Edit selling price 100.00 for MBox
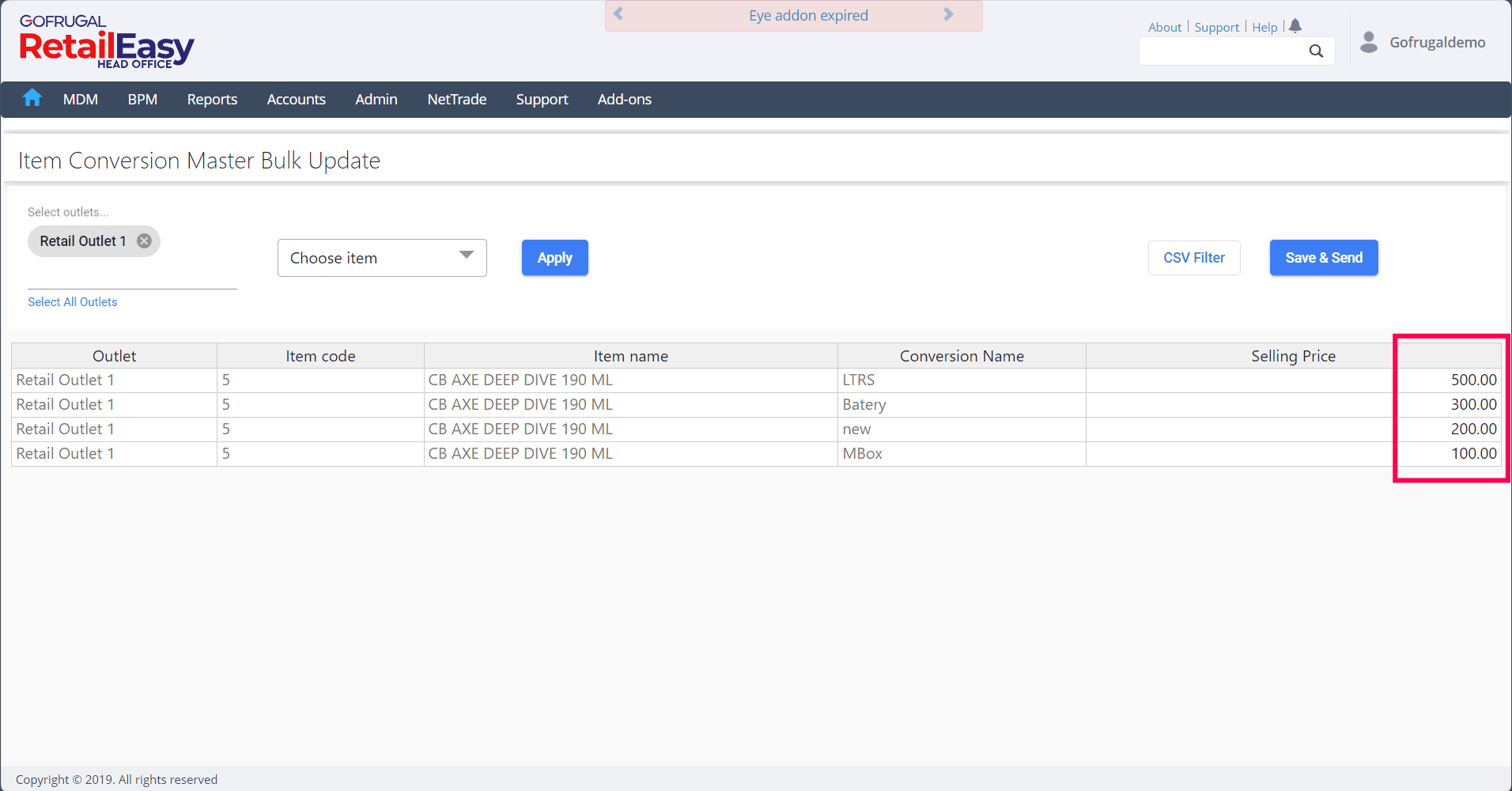Image resolution: width=1512 pixels, height=791 pixels. [1294, 454]
